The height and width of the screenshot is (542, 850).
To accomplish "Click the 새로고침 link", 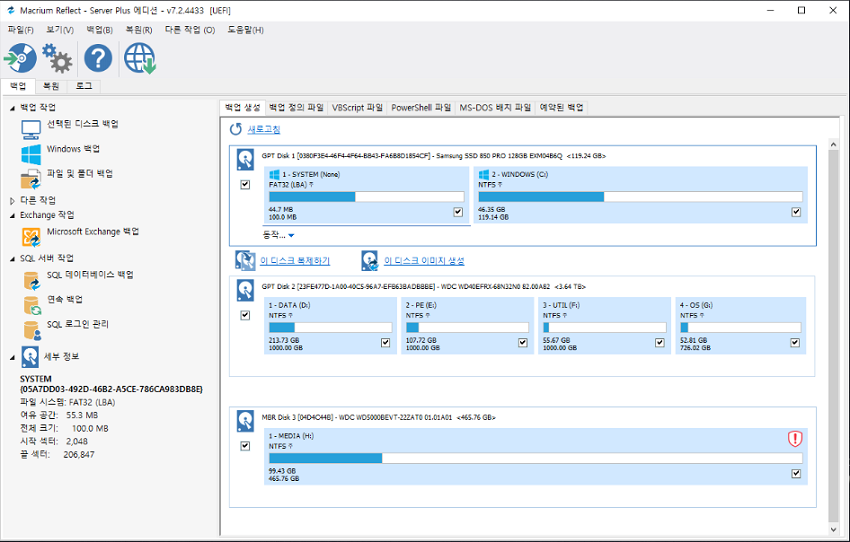I will point(264,130).
